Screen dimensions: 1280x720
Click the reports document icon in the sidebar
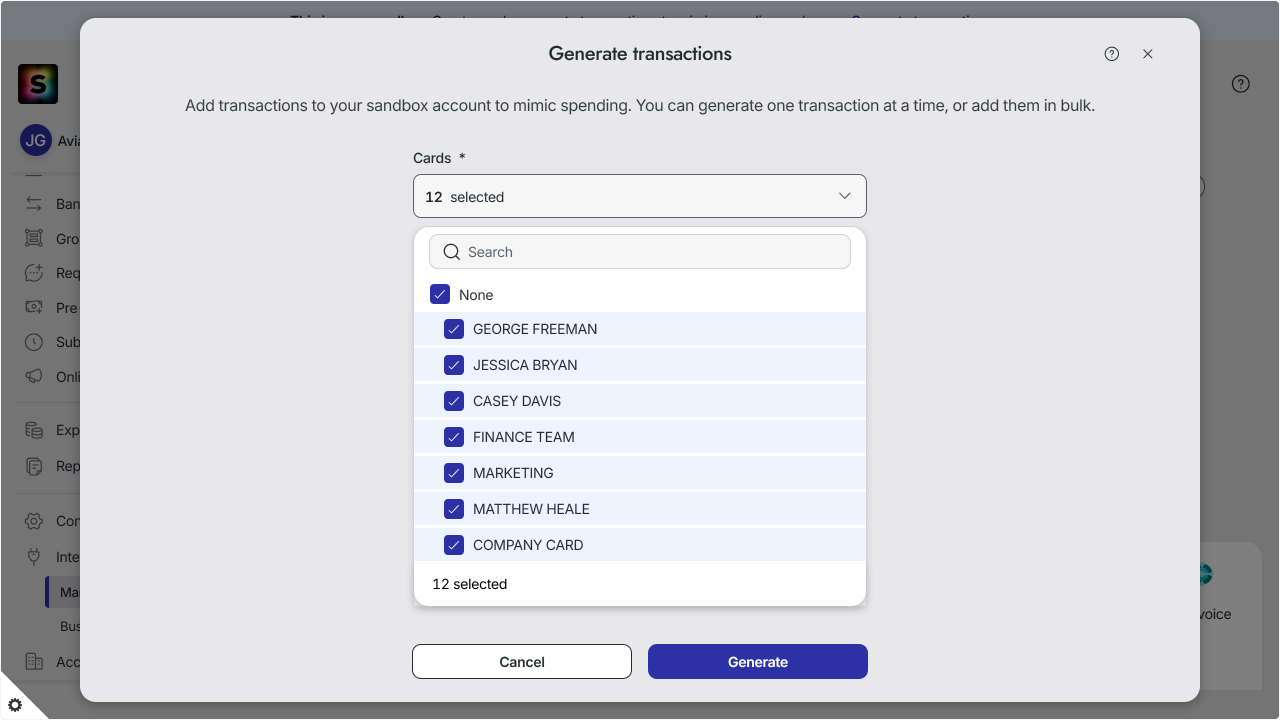[x=34, y=466]
